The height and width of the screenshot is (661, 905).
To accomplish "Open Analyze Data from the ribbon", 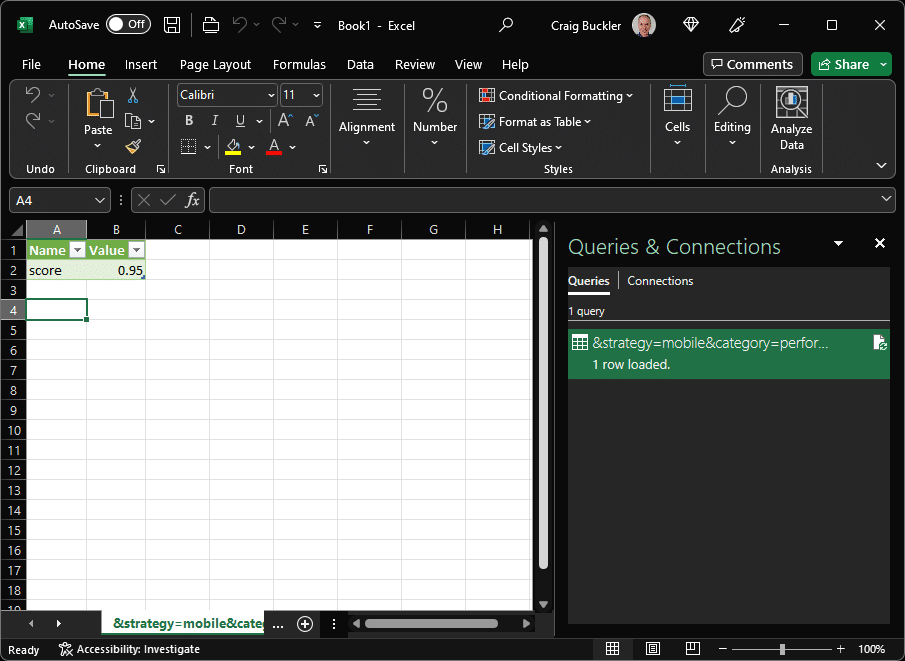I will click(791, 120).
